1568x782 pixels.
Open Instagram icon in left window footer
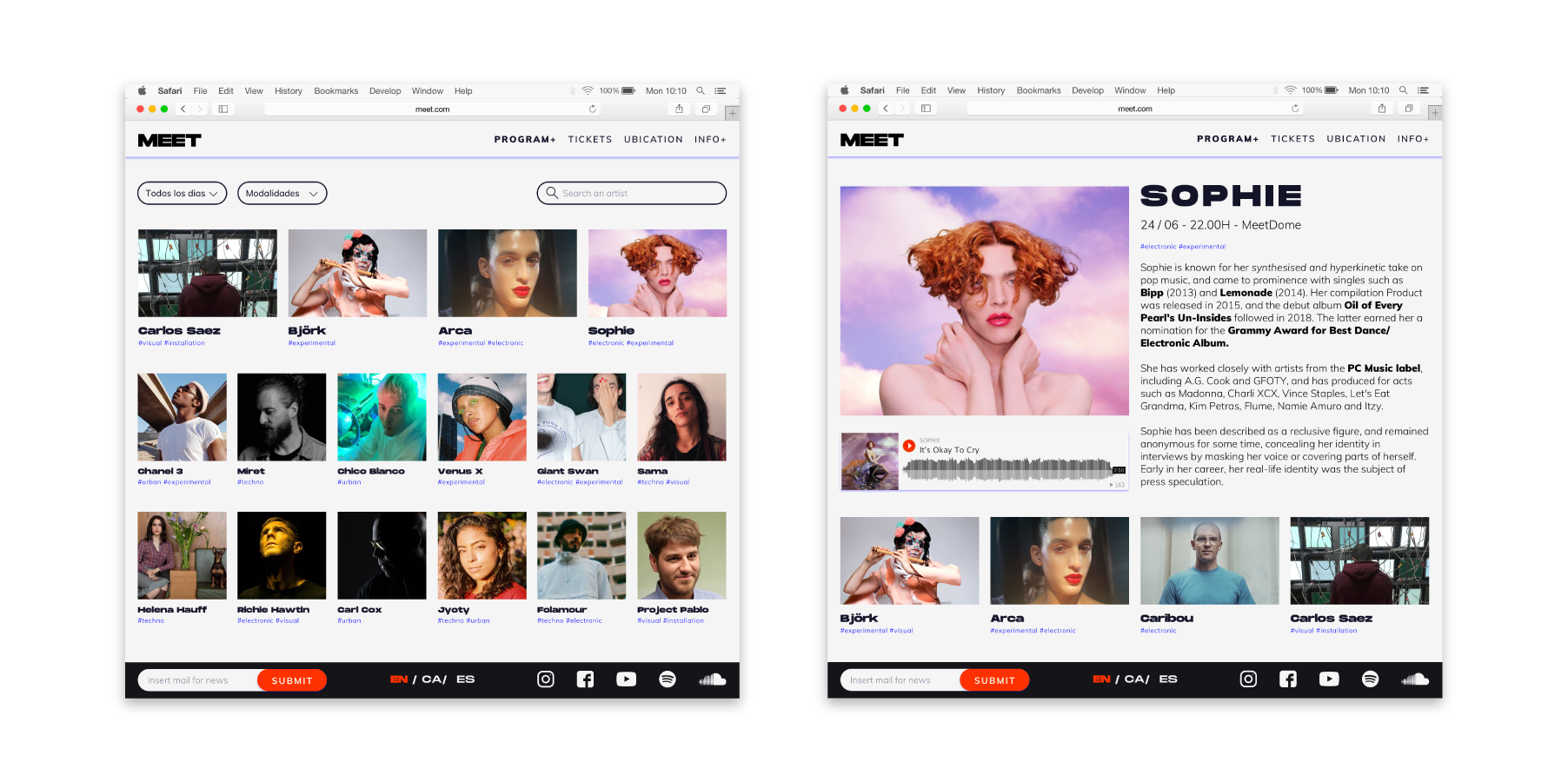[x=546, y=679]
